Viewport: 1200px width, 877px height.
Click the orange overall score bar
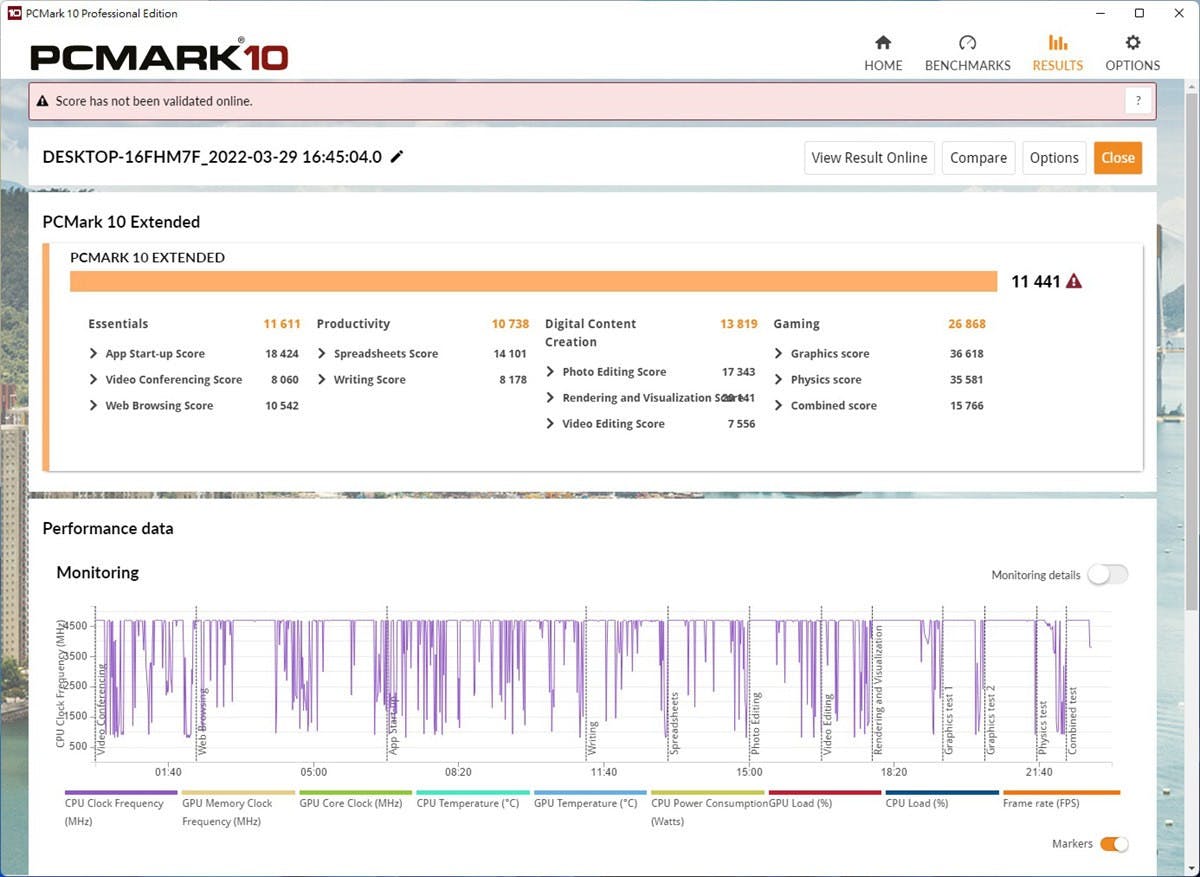tap(533, 281)
